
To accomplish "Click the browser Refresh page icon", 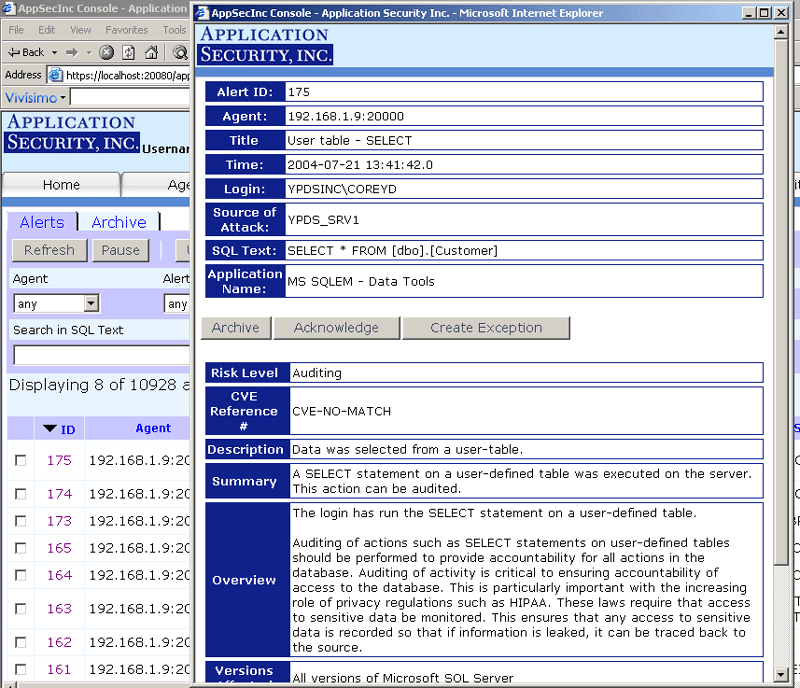I will click(128, 52).
